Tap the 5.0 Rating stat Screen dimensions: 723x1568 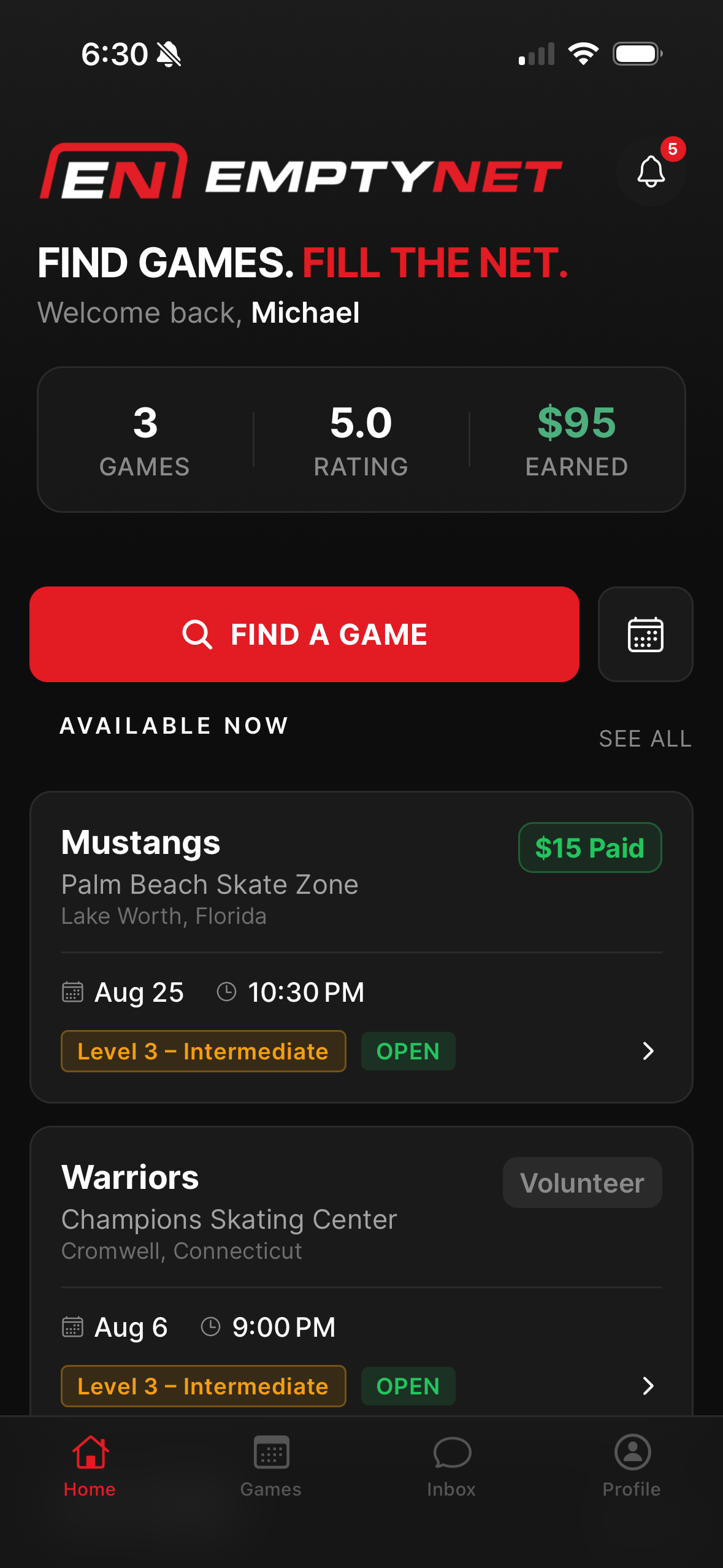coord(361,440)
